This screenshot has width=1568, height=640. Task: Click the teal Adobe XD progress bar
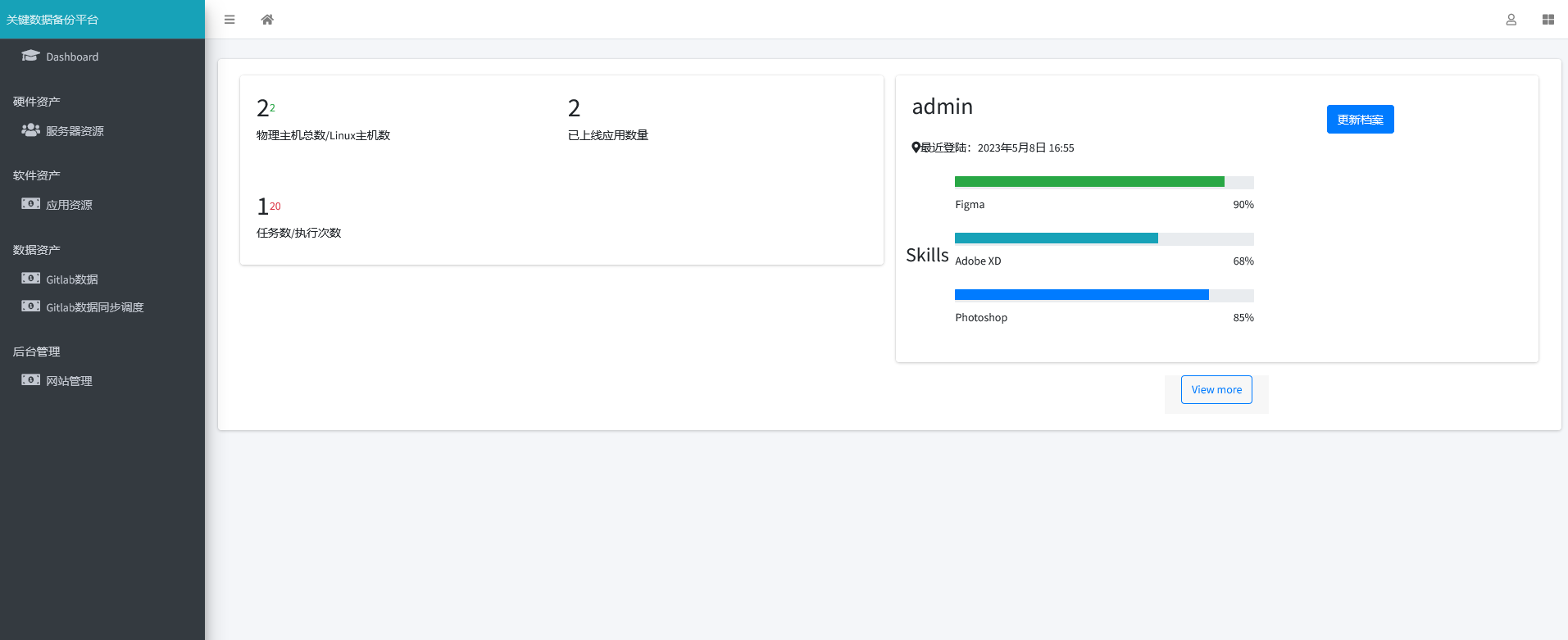point(1057,238)
